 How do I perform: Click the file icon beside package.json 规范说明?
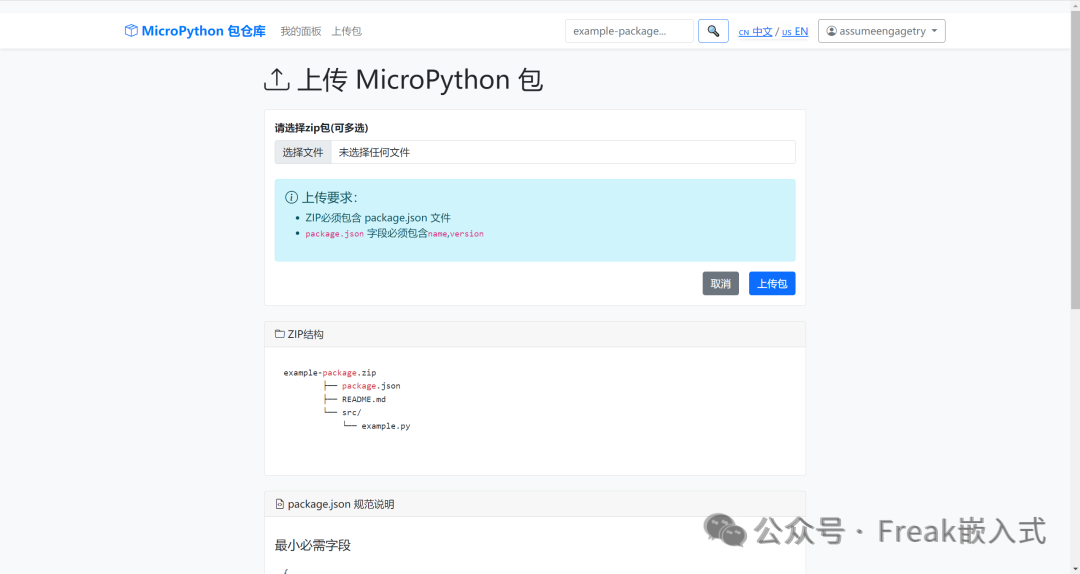(x=280, y=504)
